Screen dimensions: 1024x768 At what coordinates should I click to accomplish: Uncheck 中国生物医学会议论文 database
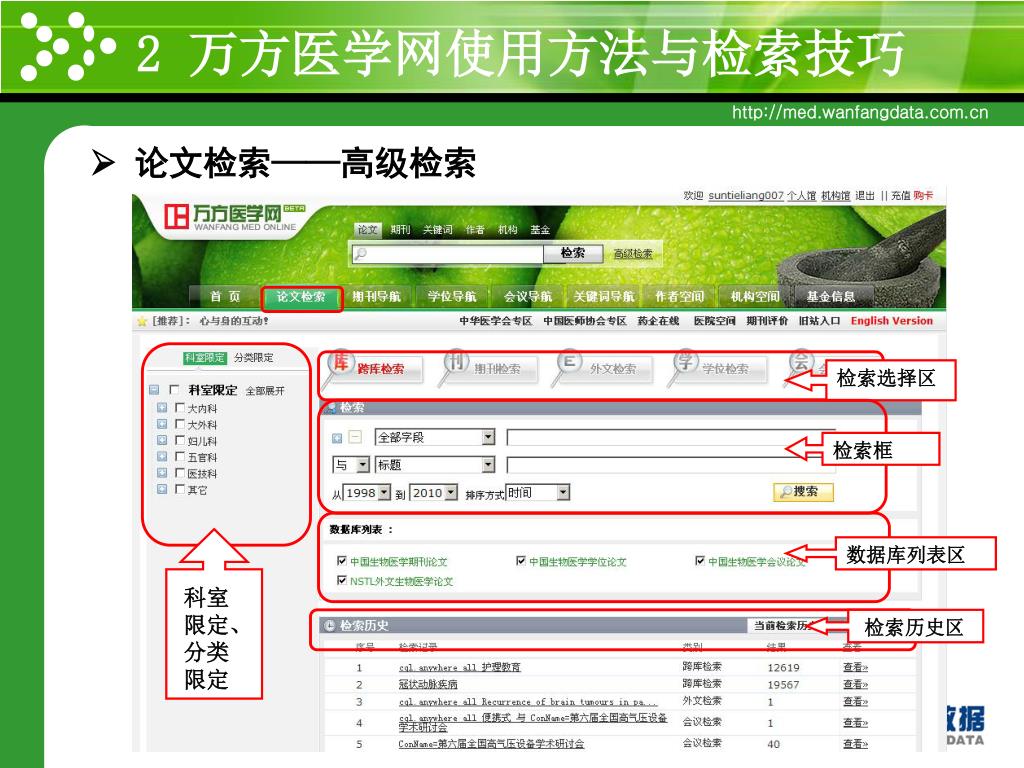pyautogui.click(x=700, y=561)
